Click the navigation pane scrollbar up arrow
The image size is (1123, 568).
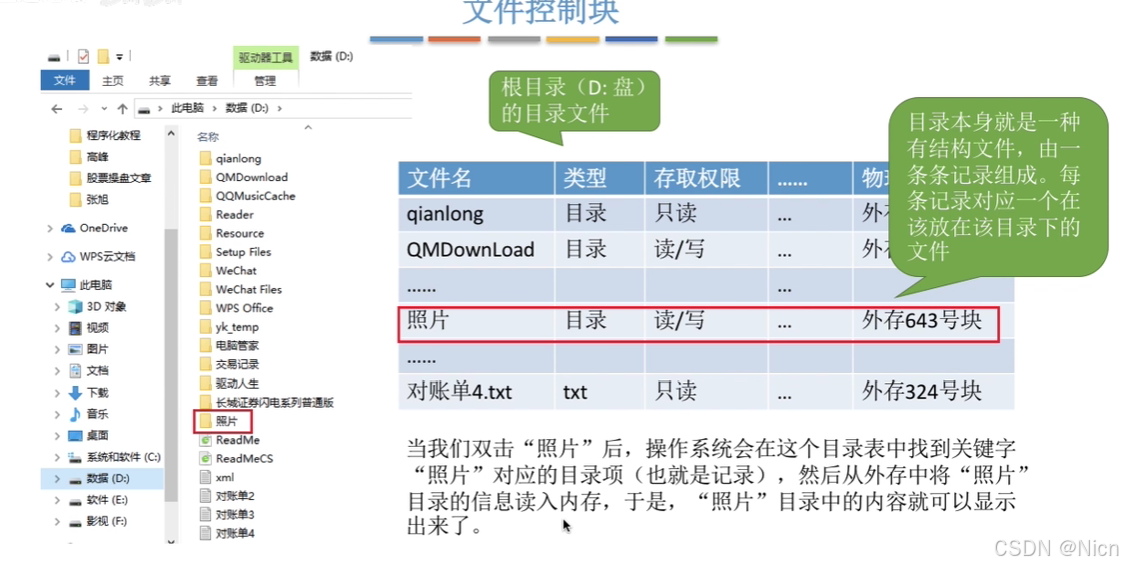coord(170,134)
